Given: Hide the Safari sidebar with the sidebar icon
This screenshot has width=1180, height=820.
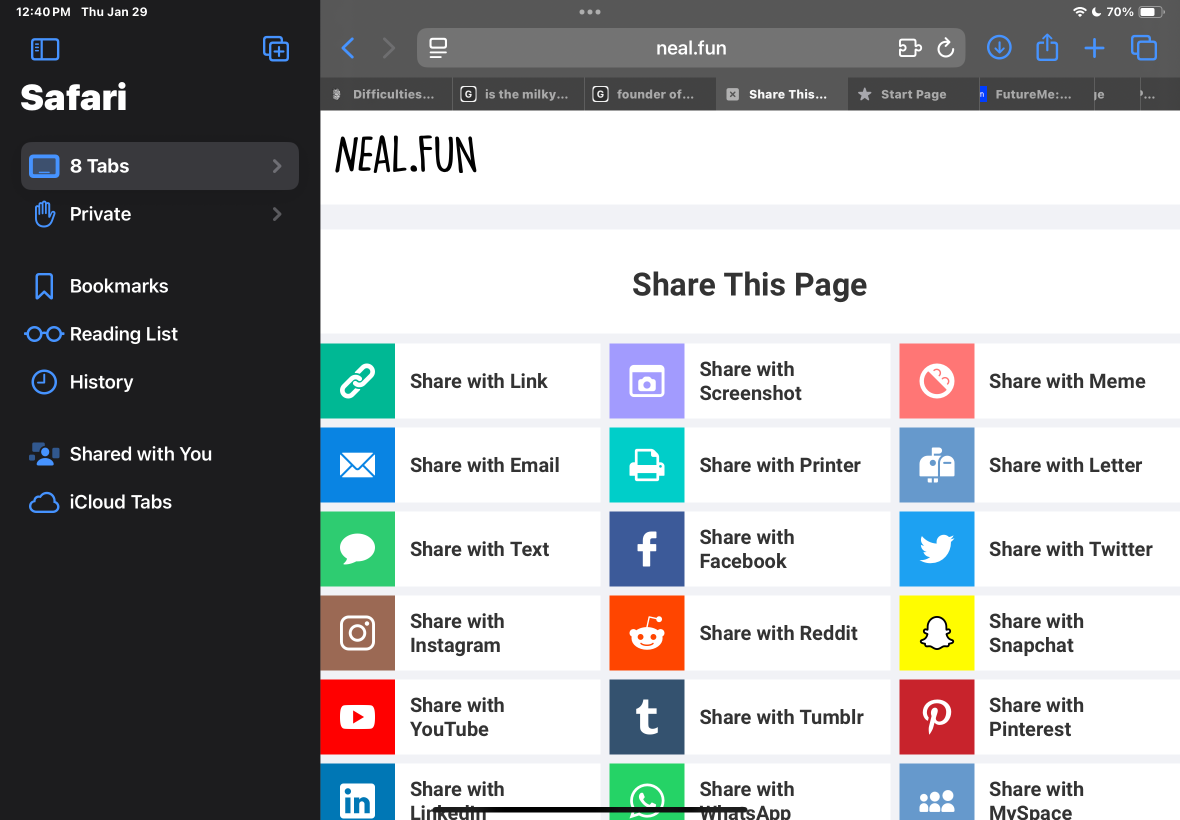Looking at the screenshot, I should pyautogui.click(x=45, y=50).
